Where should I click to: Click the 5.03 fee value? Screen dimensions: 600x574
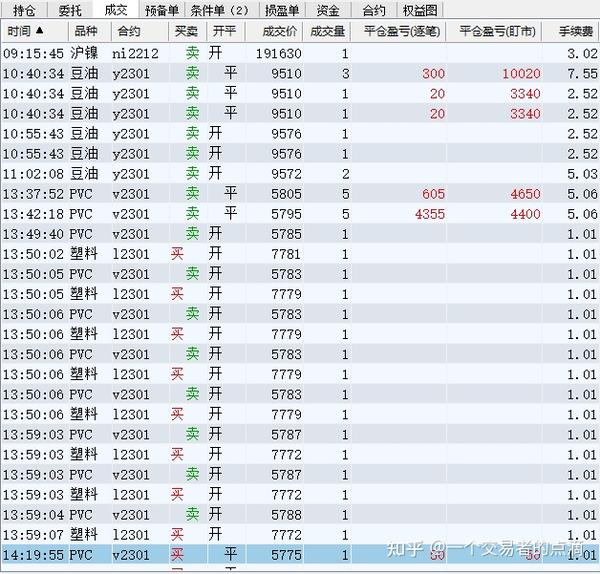point(582,174)
